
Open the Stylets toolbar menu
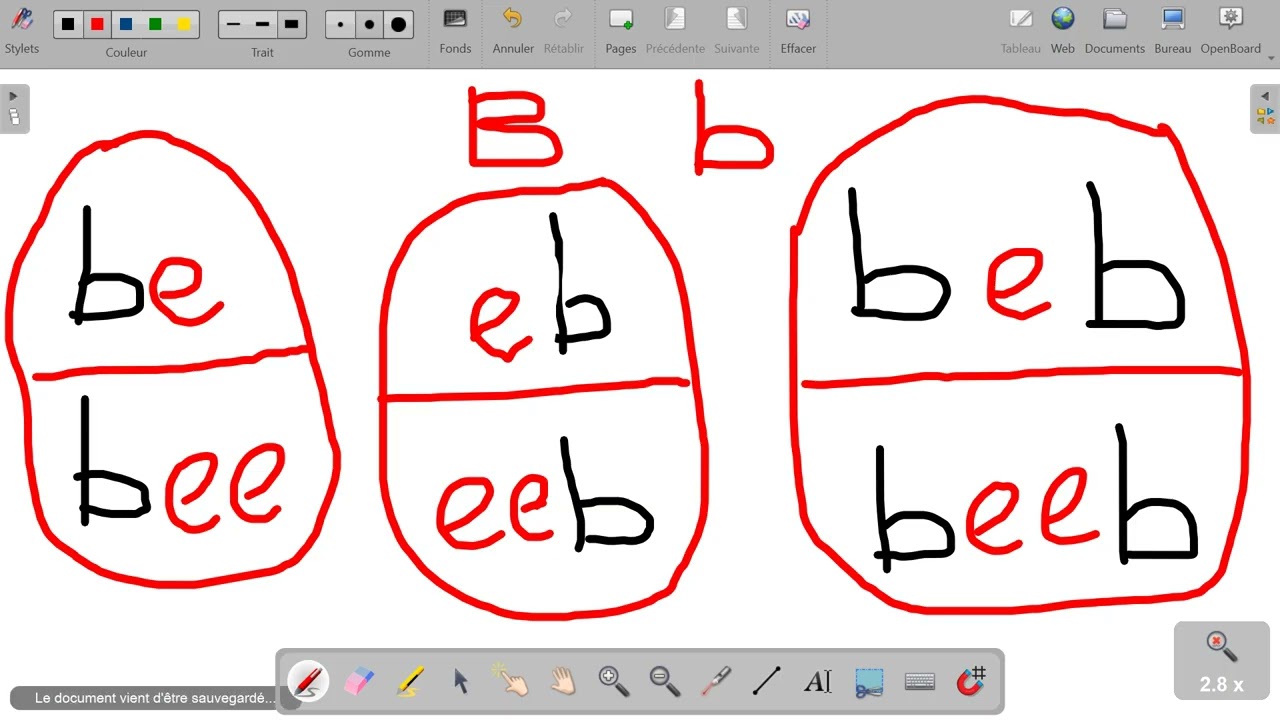pyautogui.click(x=22, y=30)
